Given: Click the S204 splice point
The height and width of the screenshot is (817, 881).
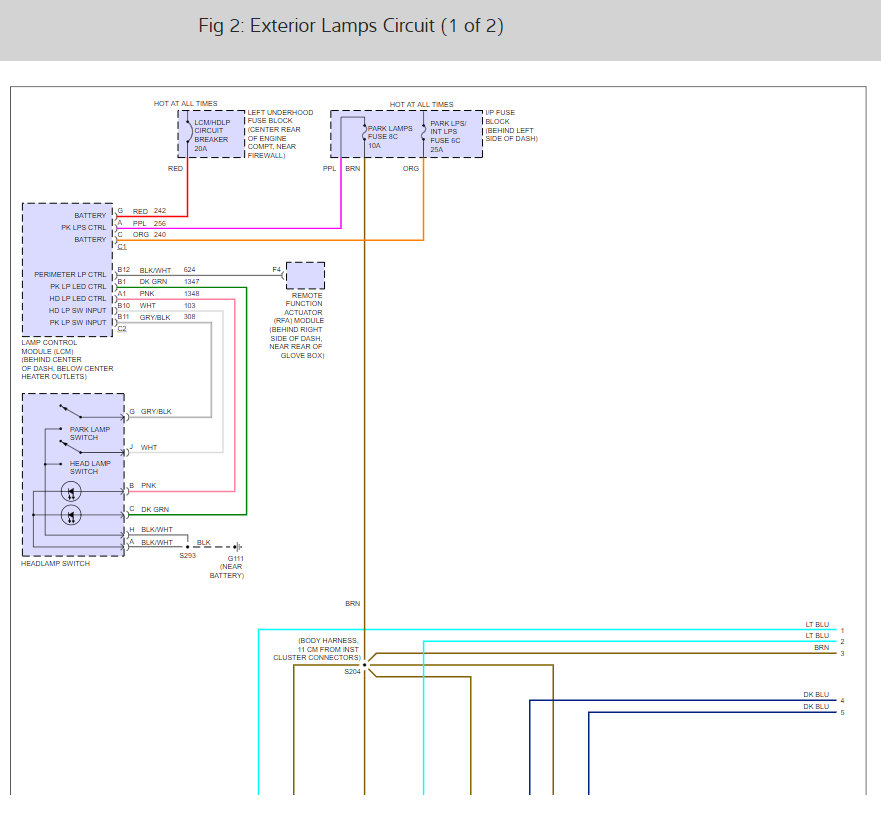Looking at the screenshot, I should 365,664.
